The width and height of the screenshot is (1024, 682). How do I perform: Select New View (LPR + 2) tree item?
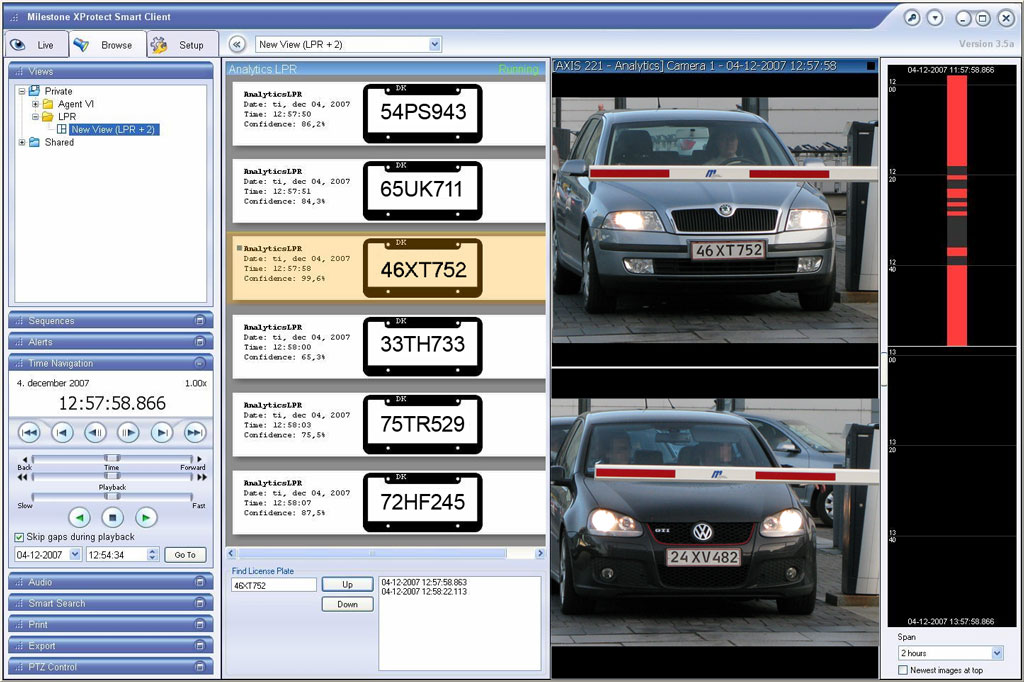(x=113, y=129)
